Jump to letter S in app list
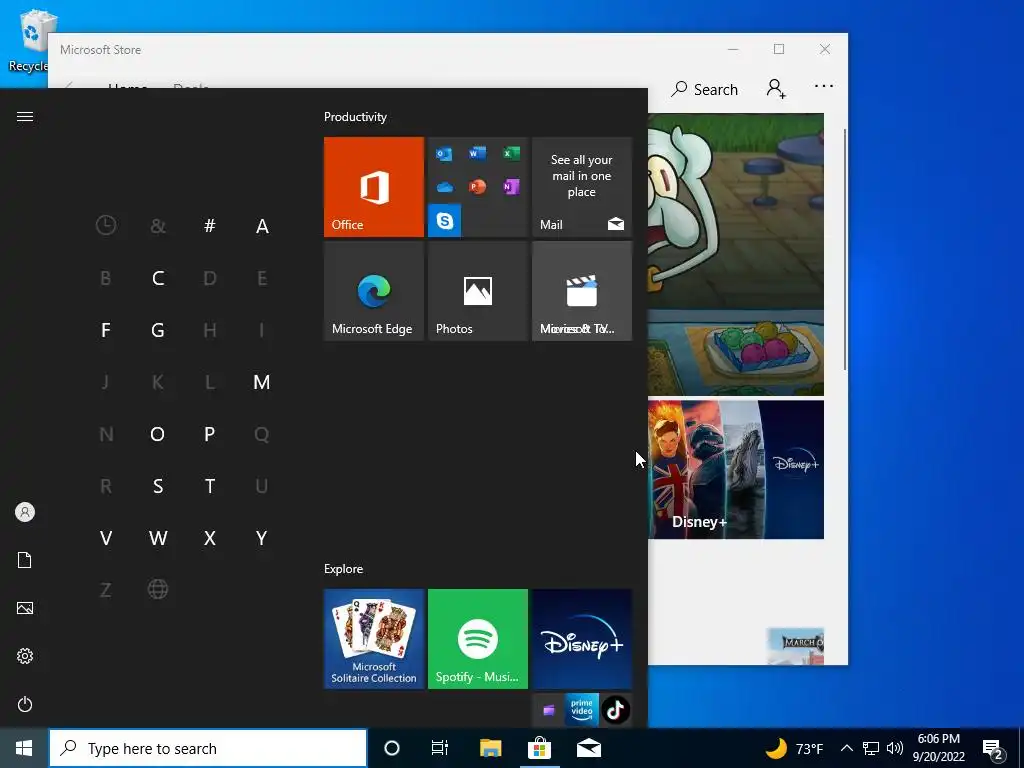 point(158,486)
